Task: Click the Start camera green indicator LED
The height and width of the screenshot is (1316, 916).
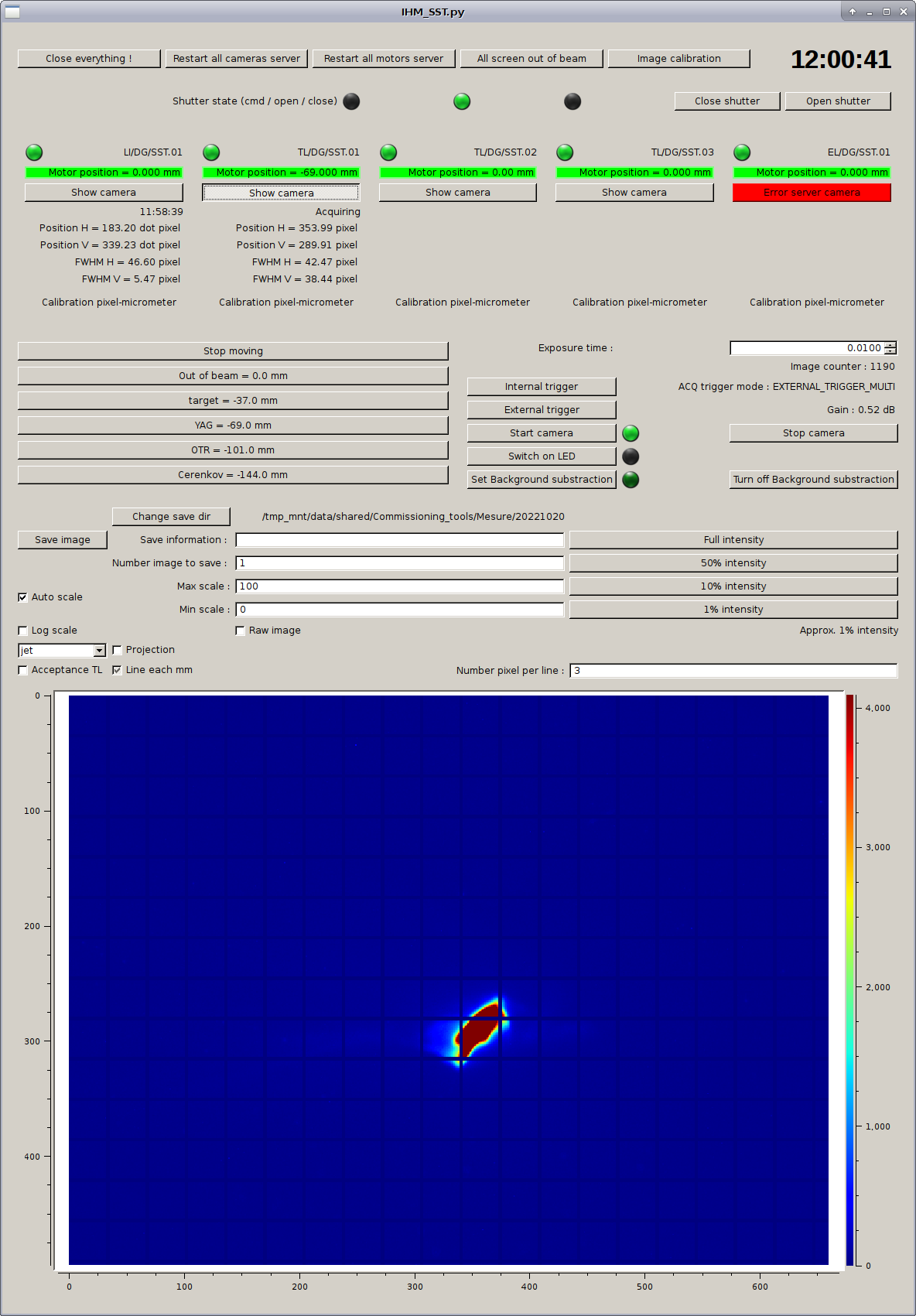Action: [x=631, y=433]
